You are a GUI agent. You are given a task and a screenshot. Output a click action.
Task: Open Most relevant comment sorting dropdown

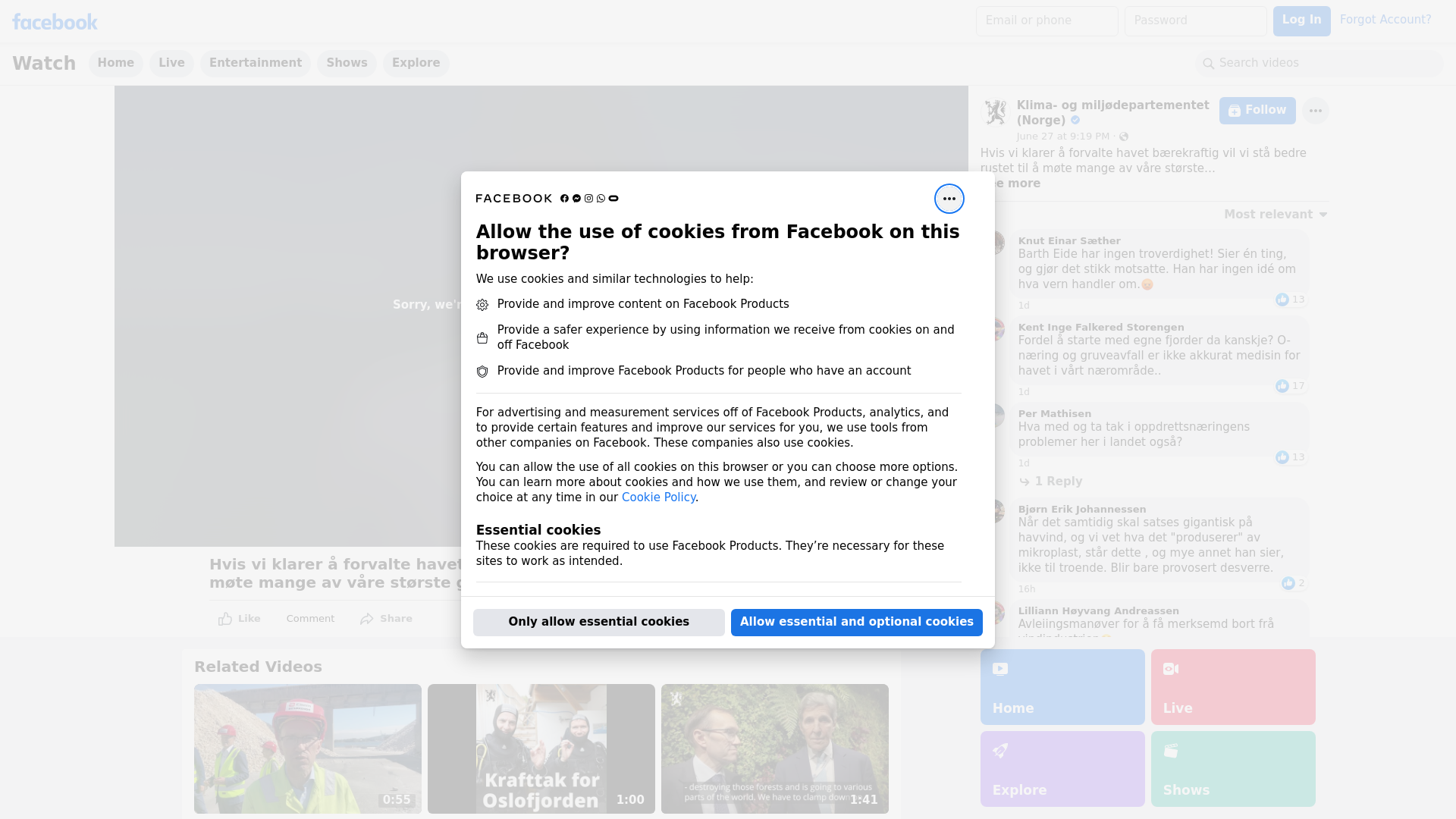pos(1275,215)
